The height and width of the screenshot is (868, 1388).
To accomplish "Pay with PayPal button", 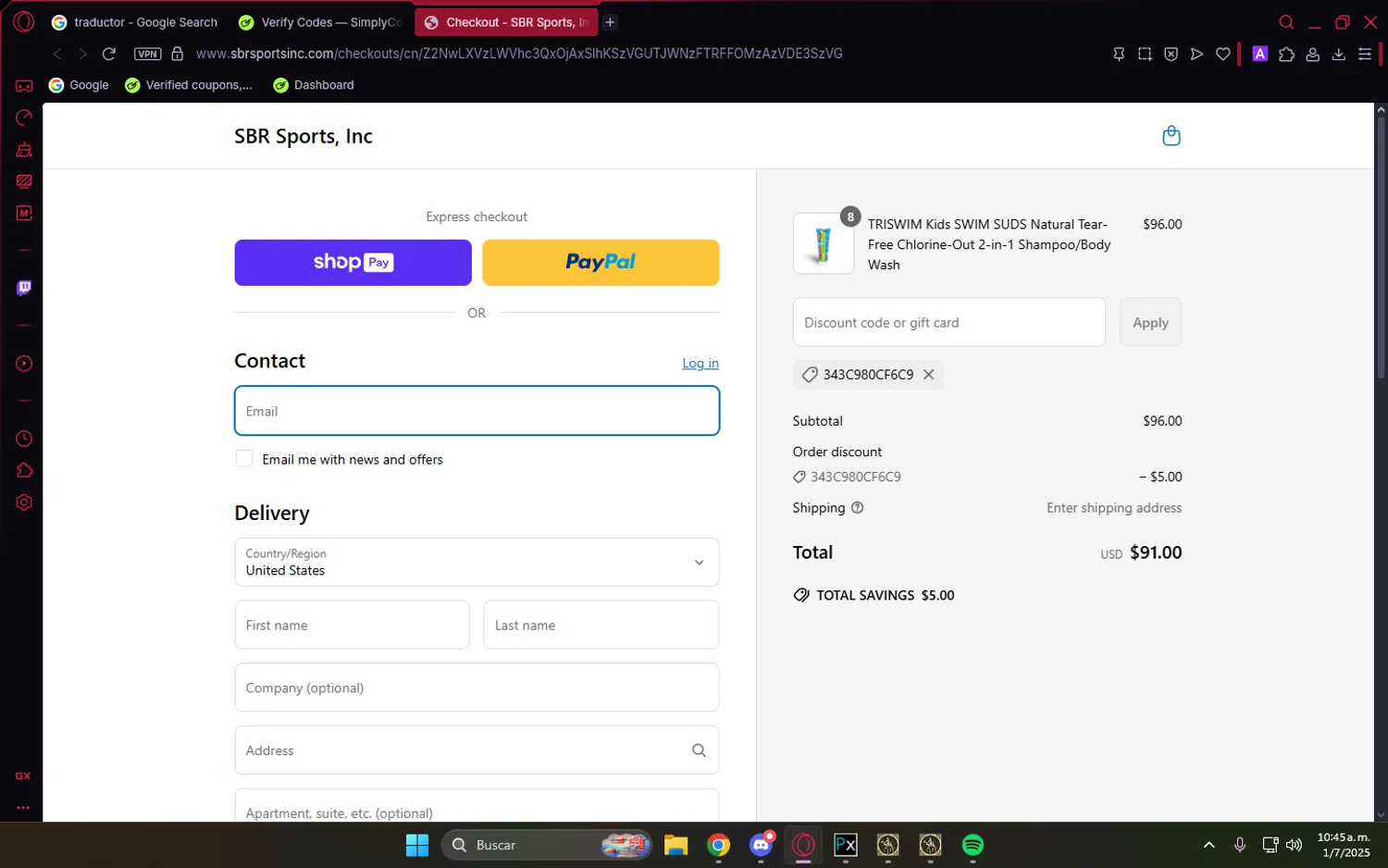I will click(601, 263).
